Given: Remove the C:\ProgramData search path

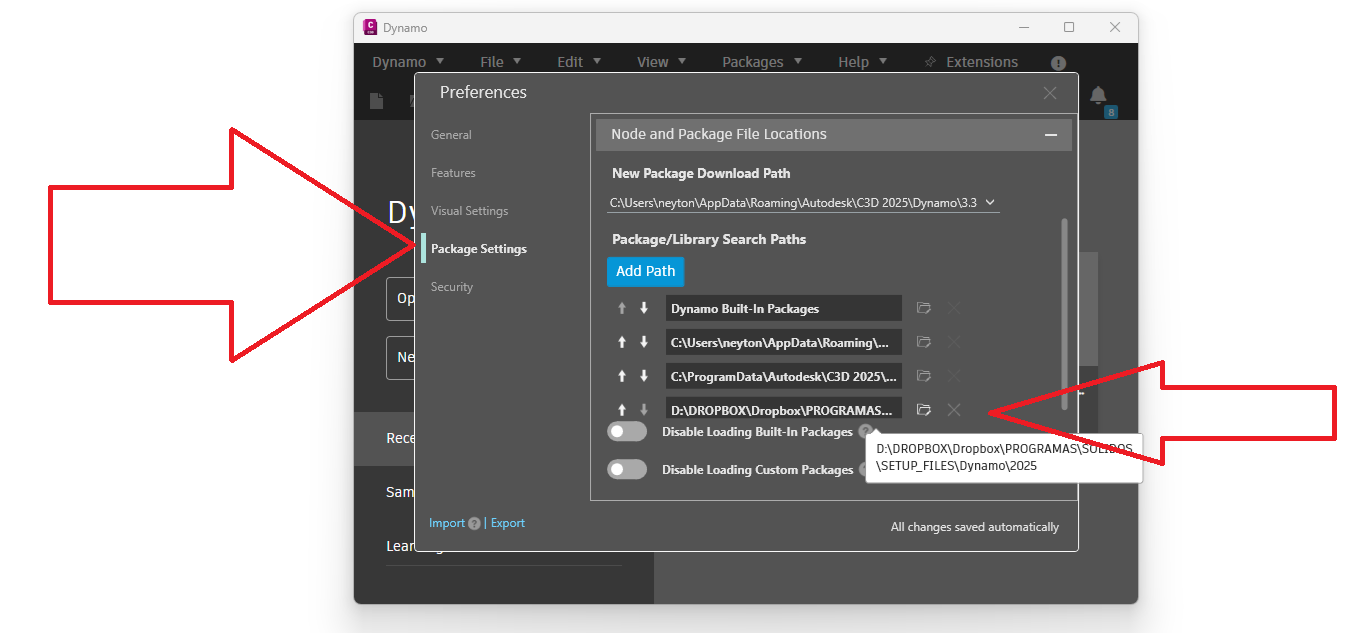Looking at the screenshot, I should [x=954, y=376].
